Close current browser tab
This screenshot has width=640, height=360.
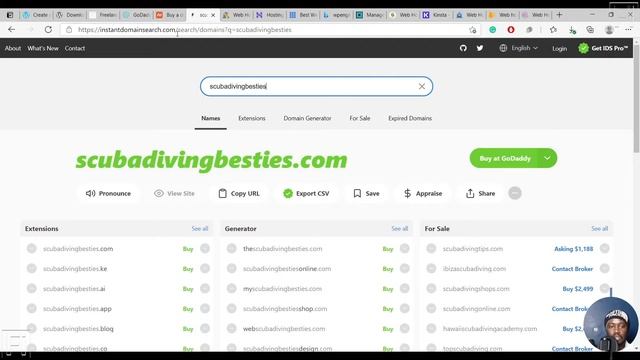pyautogui.click(x=213, y=15)
